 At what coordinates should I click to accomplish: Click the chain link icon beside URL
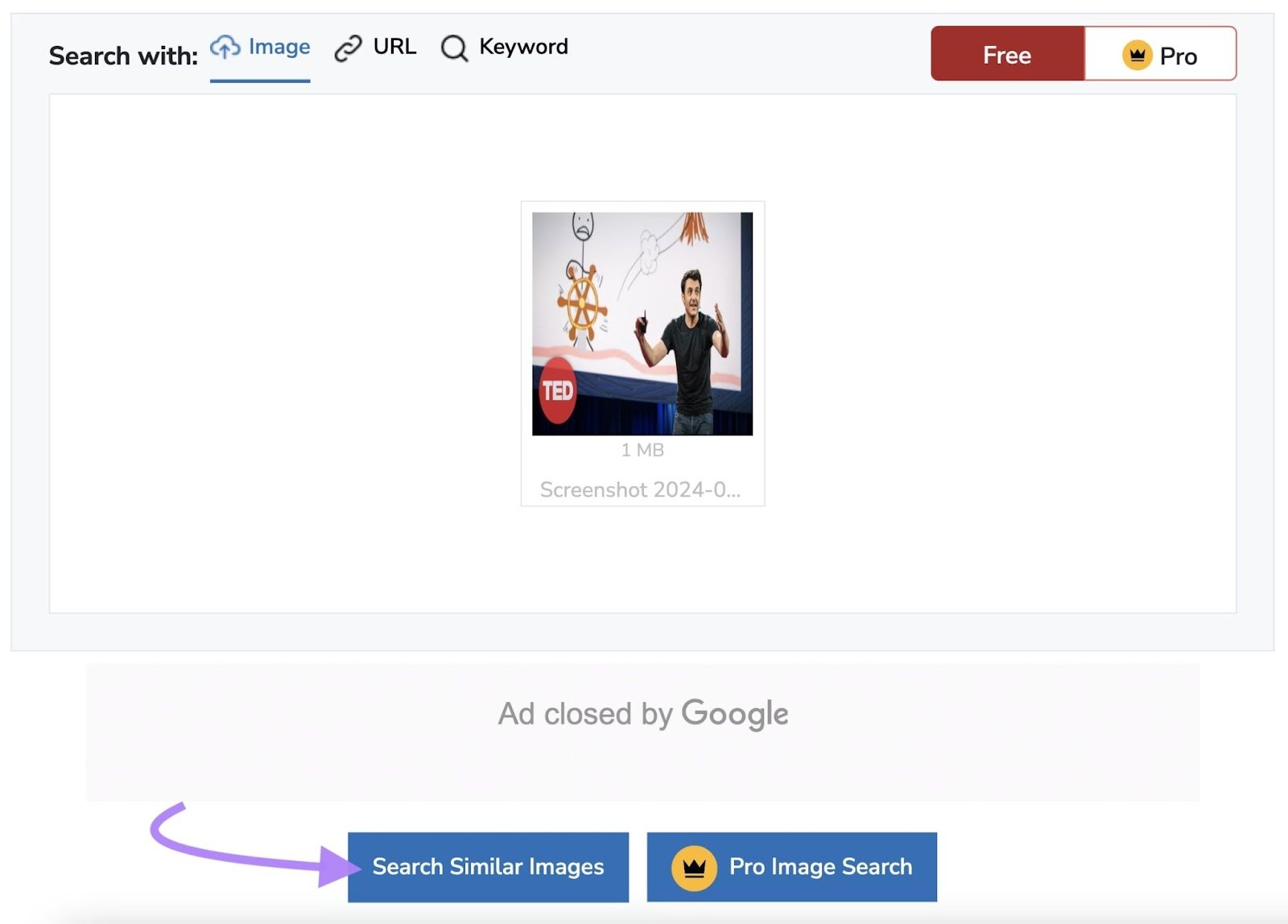(348, 47)
